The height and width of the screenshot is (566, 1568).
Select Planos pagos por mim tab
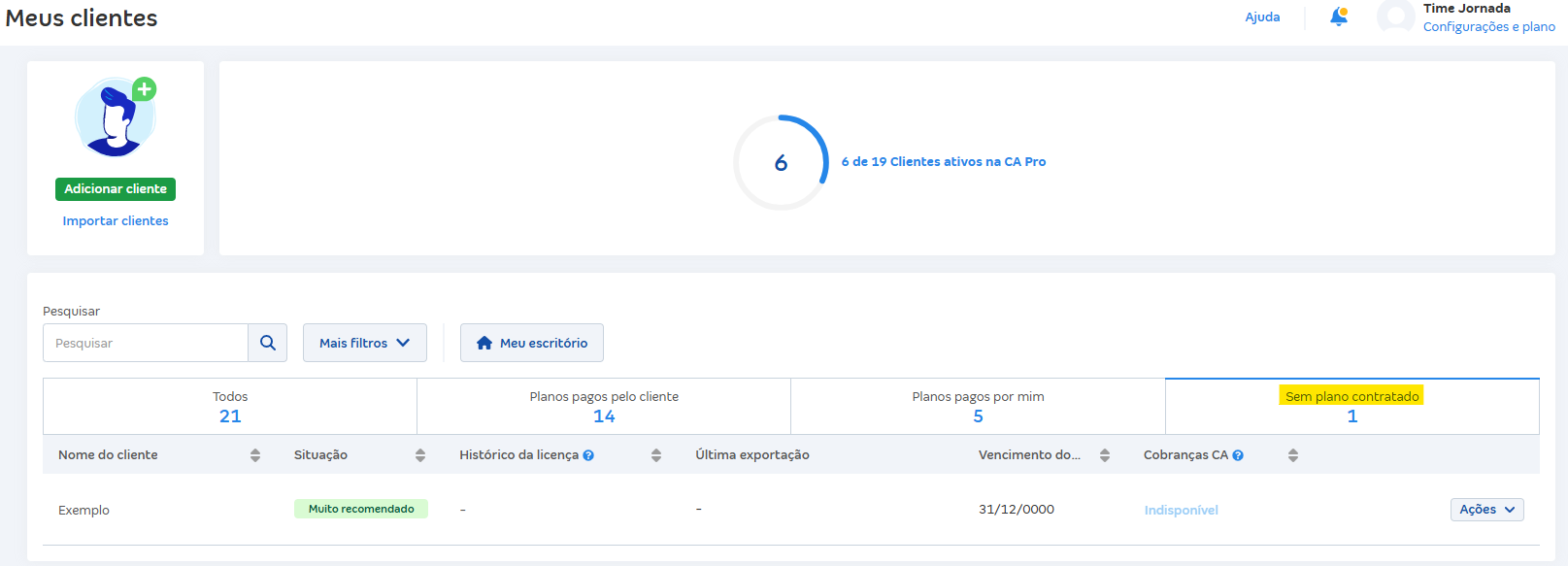(x=978, y=407)
